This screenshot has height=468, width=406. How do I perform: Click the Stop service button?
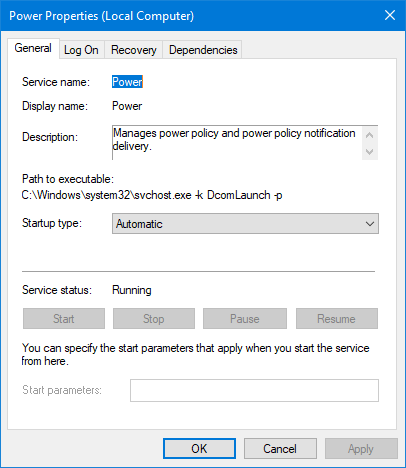[154, 319]
